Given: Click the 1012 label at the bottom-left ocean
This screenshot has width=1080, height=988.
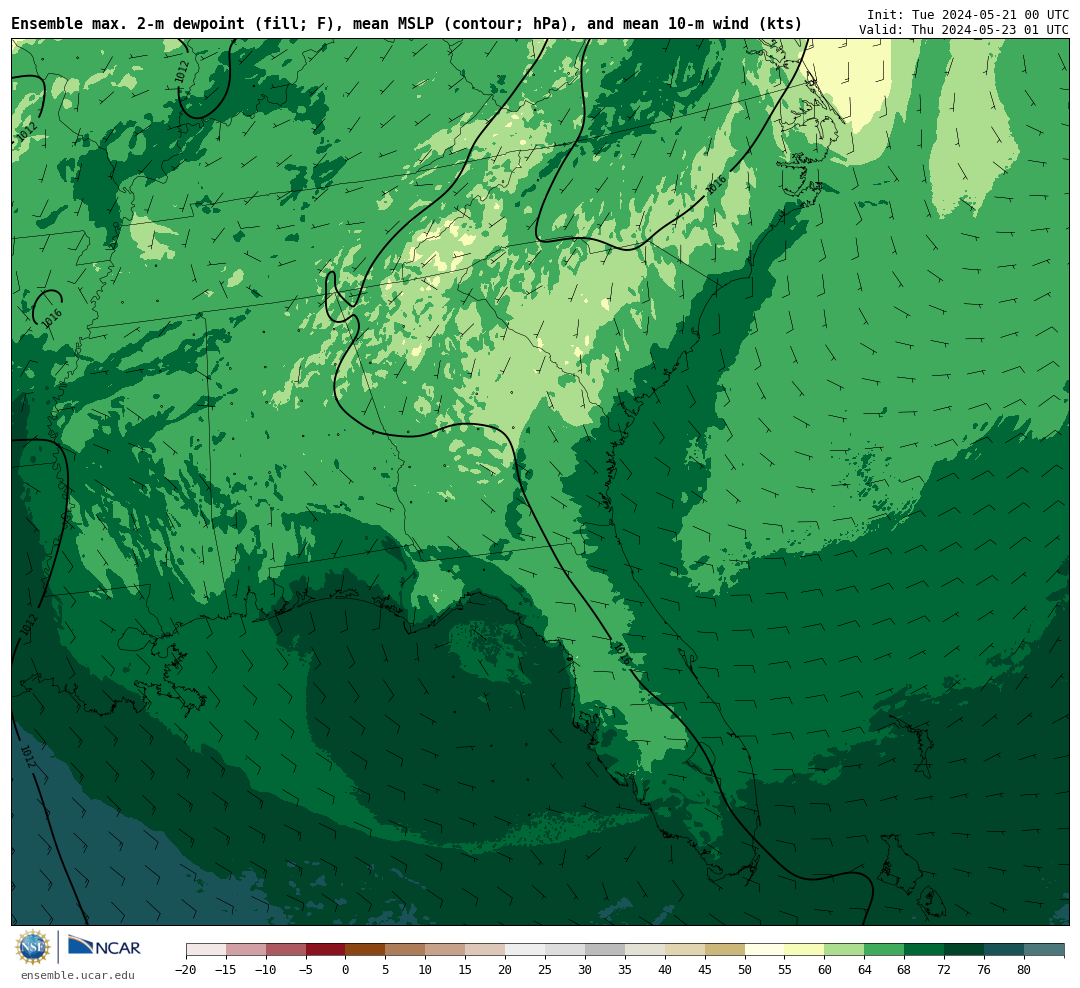Looking at the screenshot, I should (28, 757).
